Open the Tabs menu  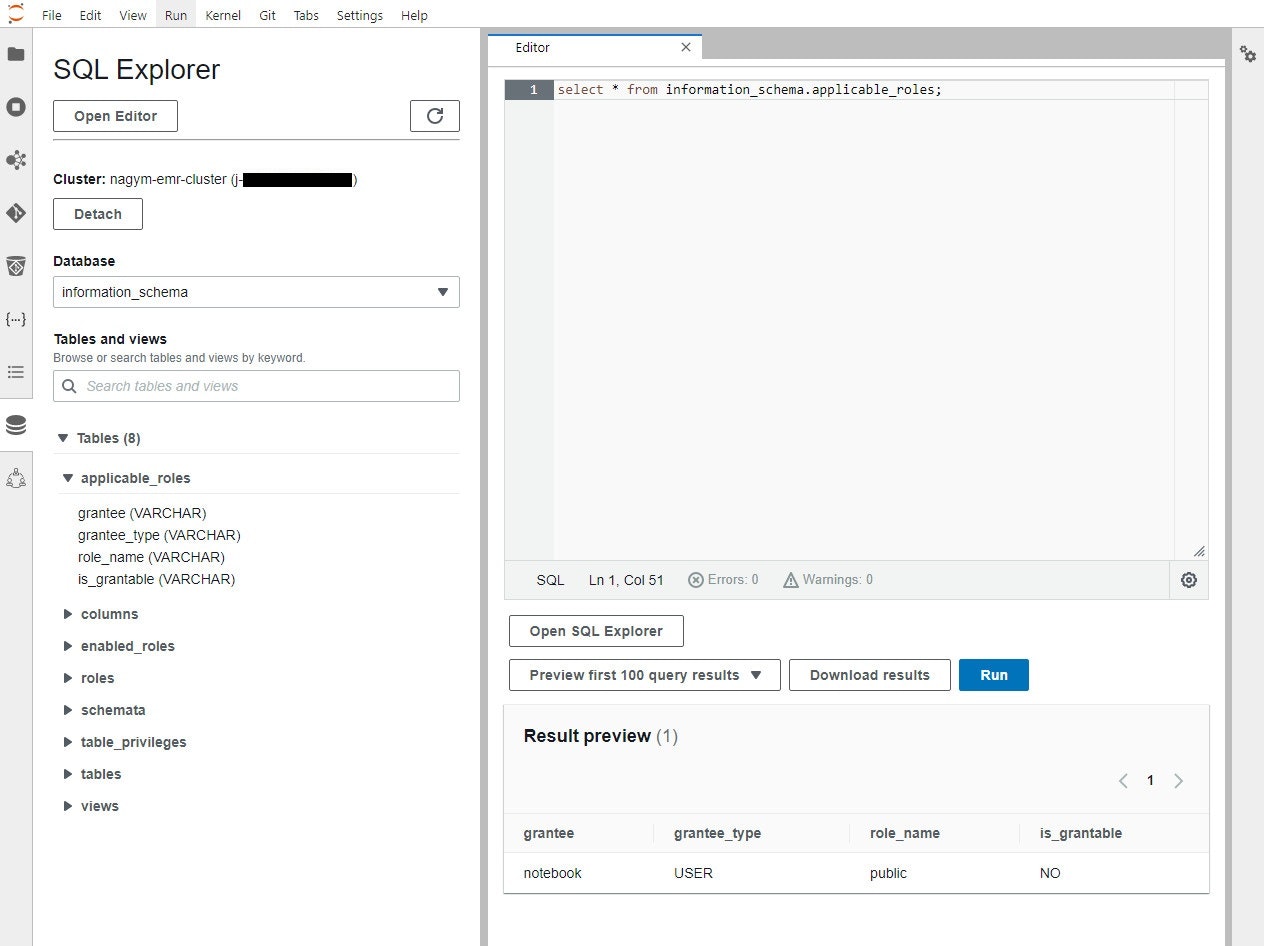coord(307,15)
